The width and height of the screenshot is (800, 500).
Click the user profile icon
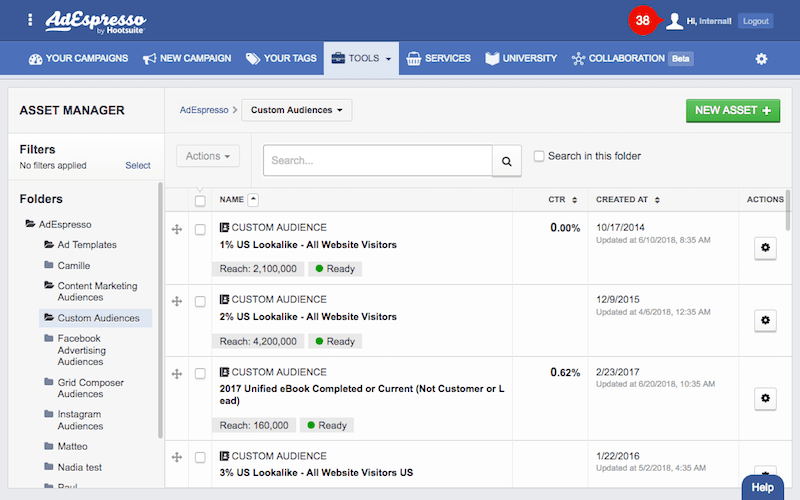(675, 20)
